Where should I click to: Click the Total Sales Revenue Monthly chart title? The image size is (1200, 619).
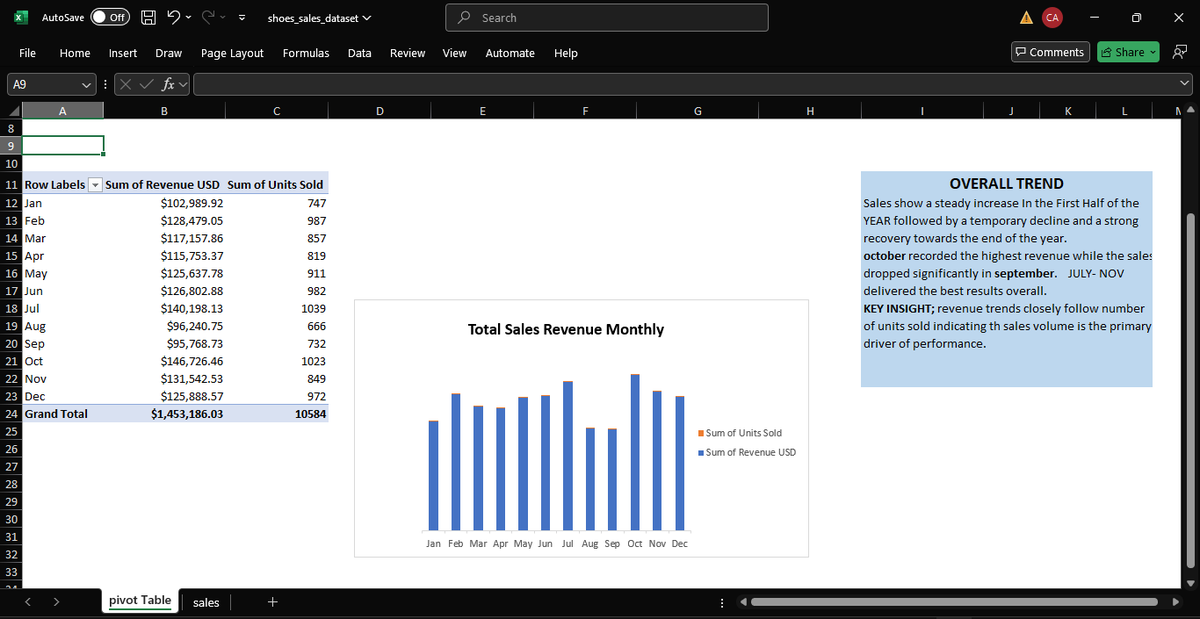click(x=565, y=329)
